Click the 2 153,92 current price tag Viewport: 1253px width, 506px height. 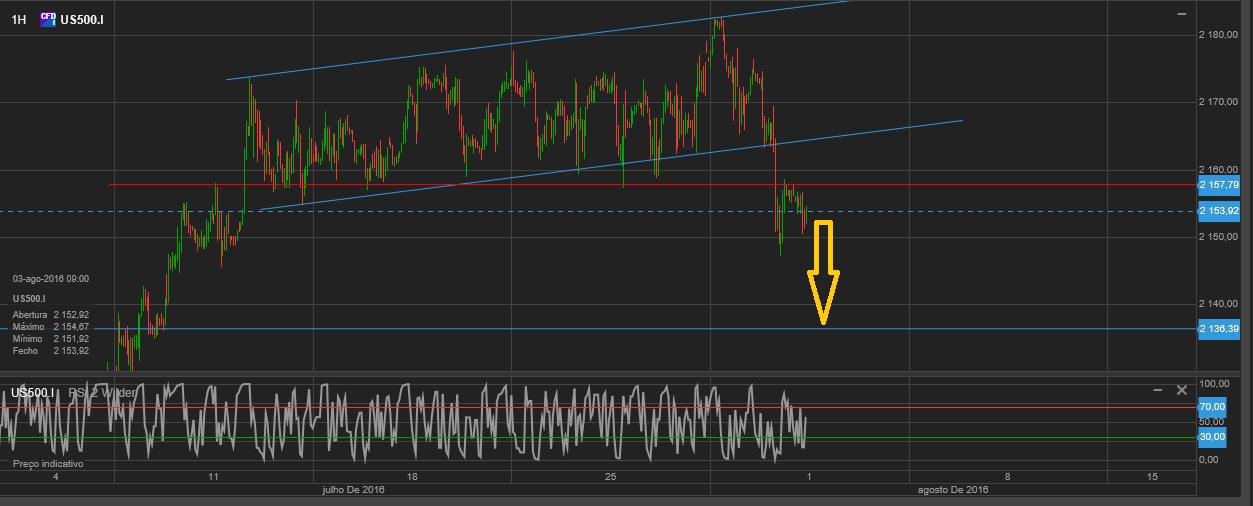coord(1218,211)
